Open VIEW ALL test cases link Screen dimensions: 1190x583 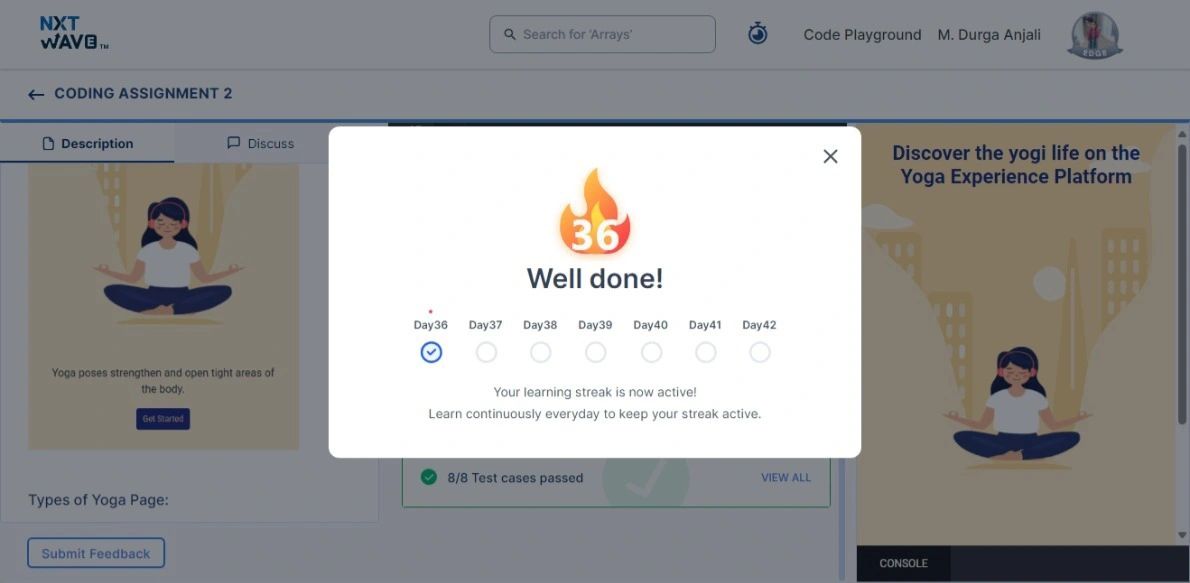coord(785,477)
